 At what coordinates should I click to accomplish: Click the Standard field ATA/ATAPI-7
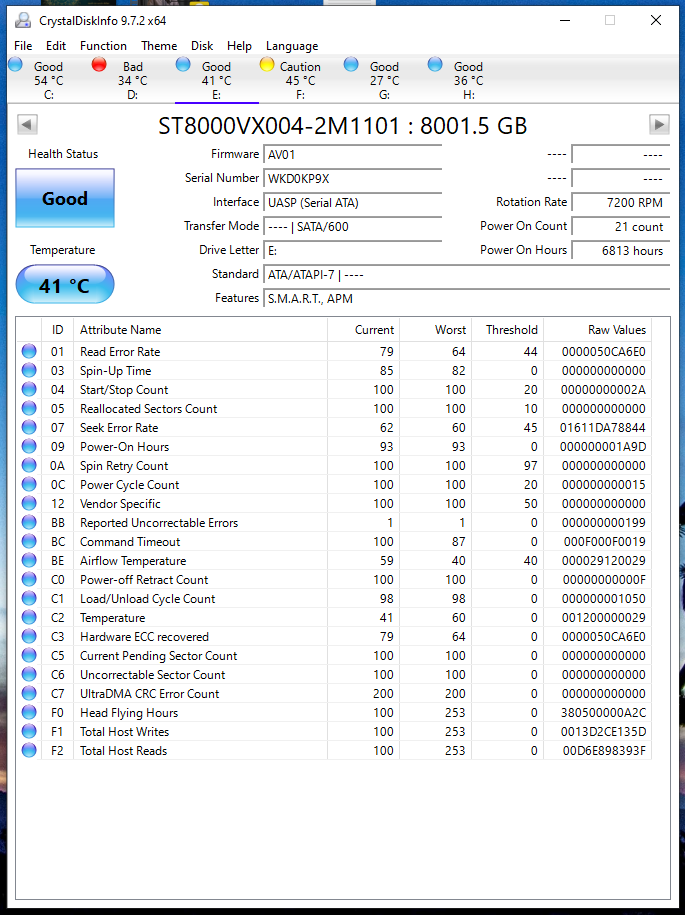point(466,274)
